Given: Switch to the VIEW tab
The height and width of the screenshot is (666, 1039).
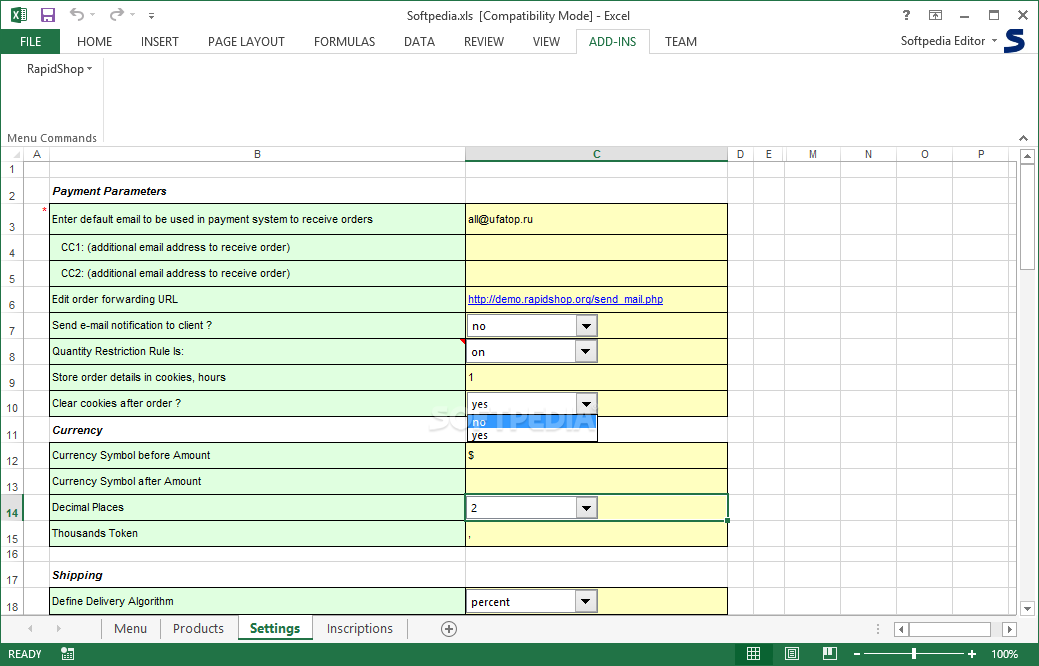Looking at the screenshot, I should click(x=546, y=42).
